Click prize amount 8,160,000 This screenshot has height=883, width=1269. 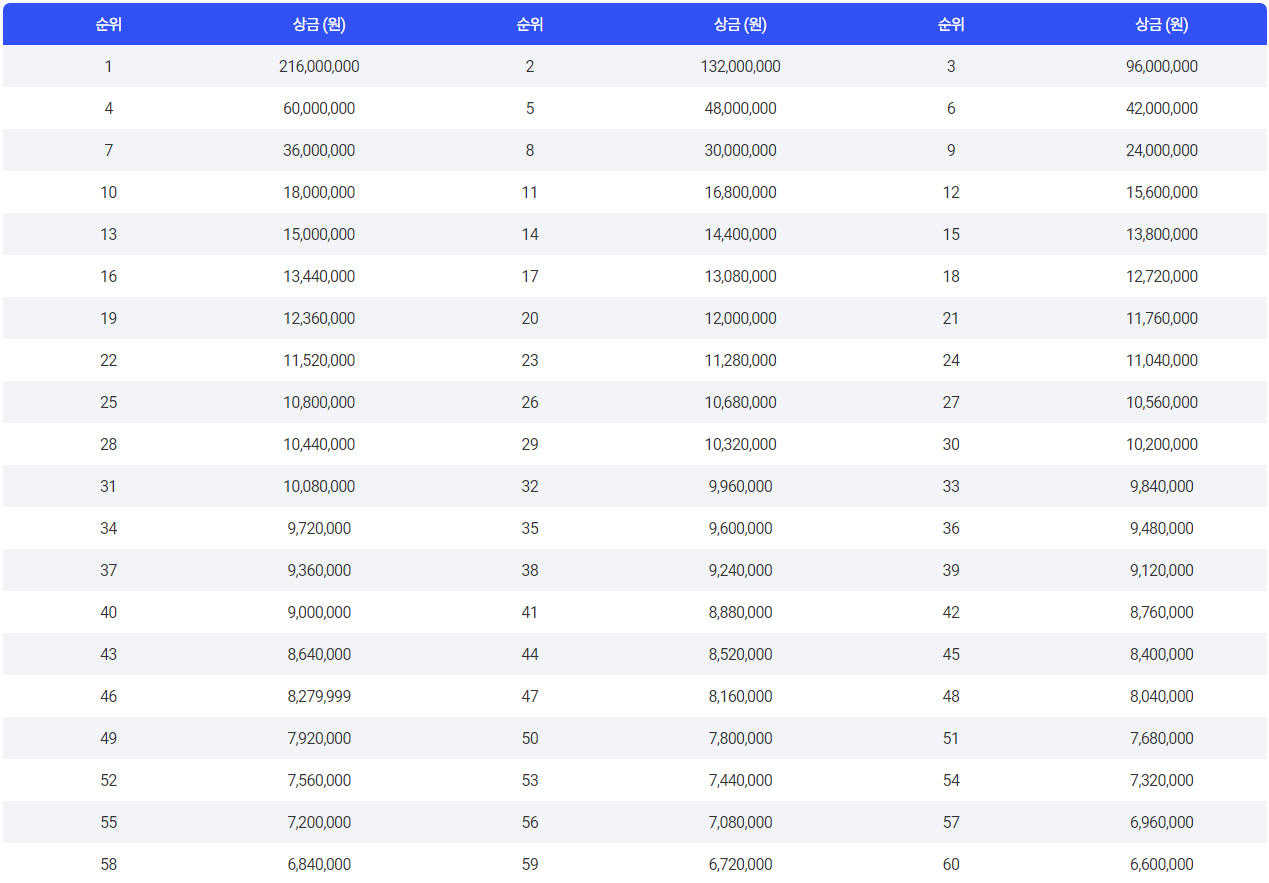[x=740, y=696]
